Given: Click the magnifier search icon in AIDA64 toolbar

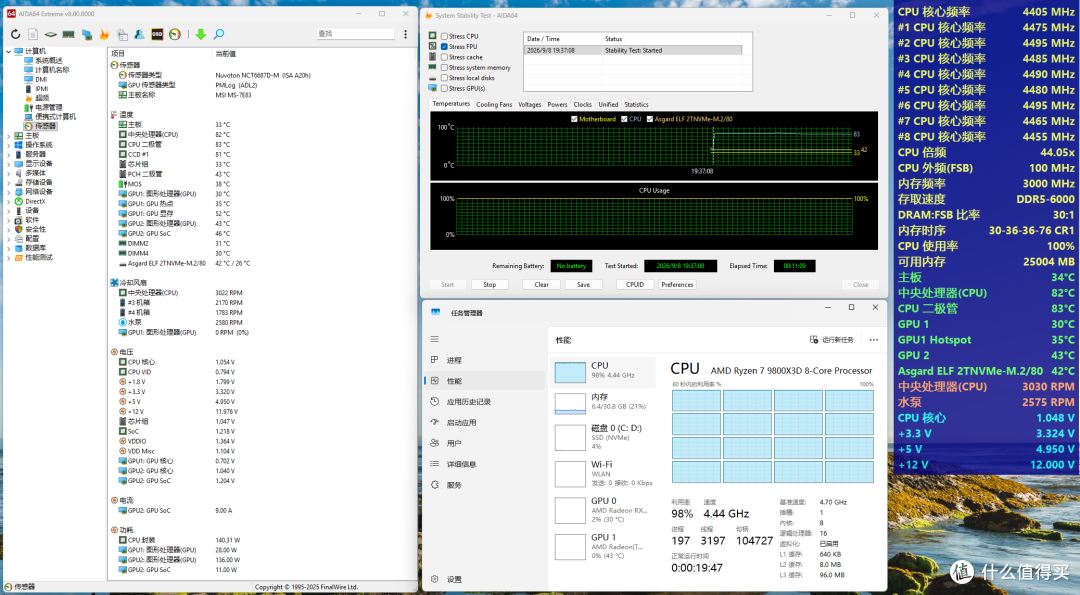Looking at the screenshot, I should pyautogui.click(x=218, y=34).
